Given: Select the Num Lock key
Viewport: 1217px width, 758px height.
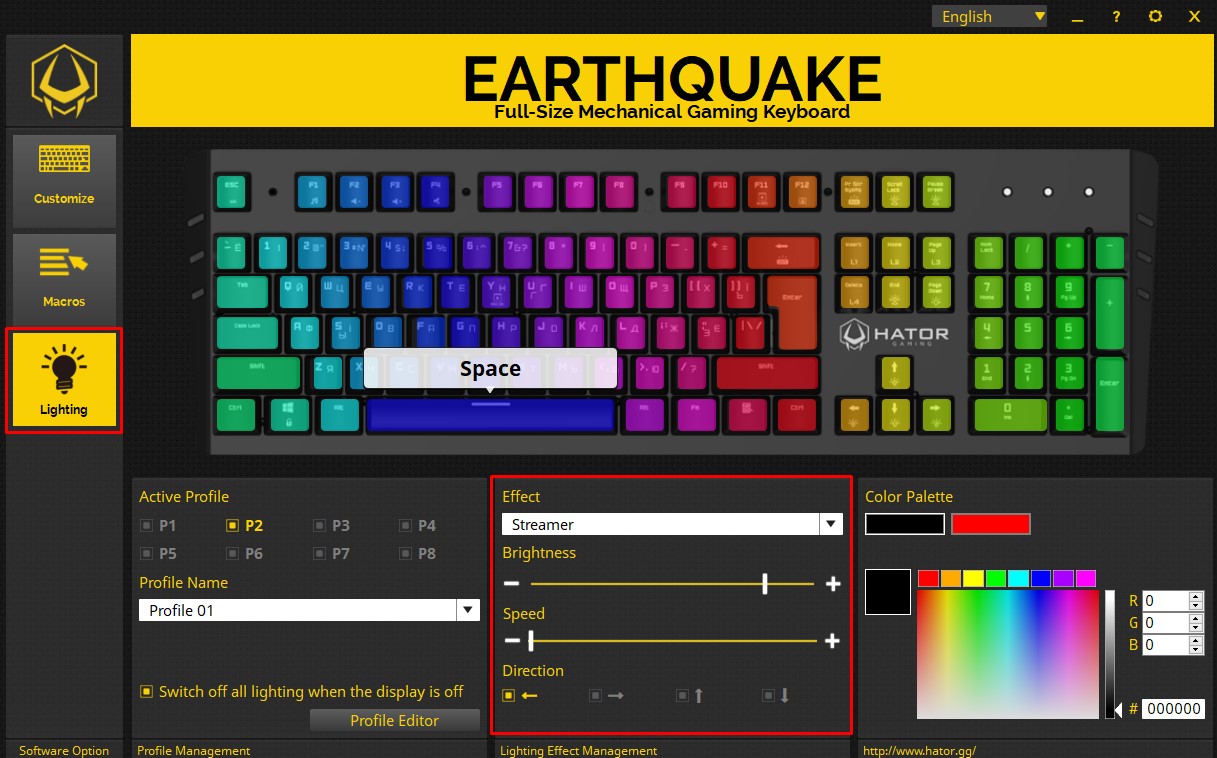Looking at the screenshot, I should pos(988,251).
